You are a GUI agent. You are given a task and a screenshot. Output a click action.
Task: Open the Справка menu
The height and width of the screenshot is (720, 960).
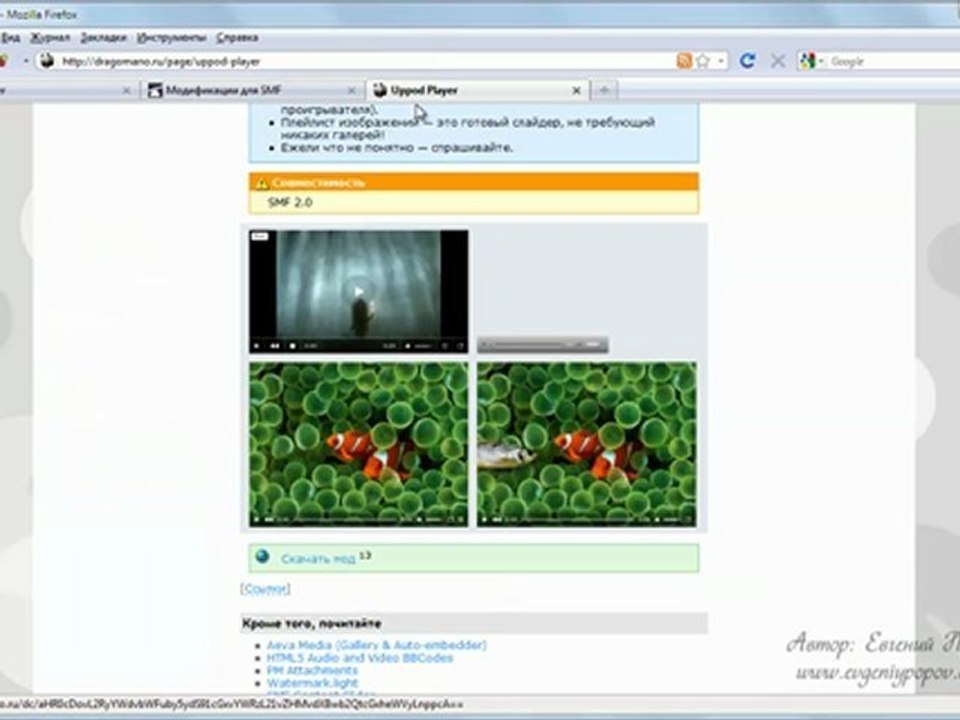pos(237,38)
